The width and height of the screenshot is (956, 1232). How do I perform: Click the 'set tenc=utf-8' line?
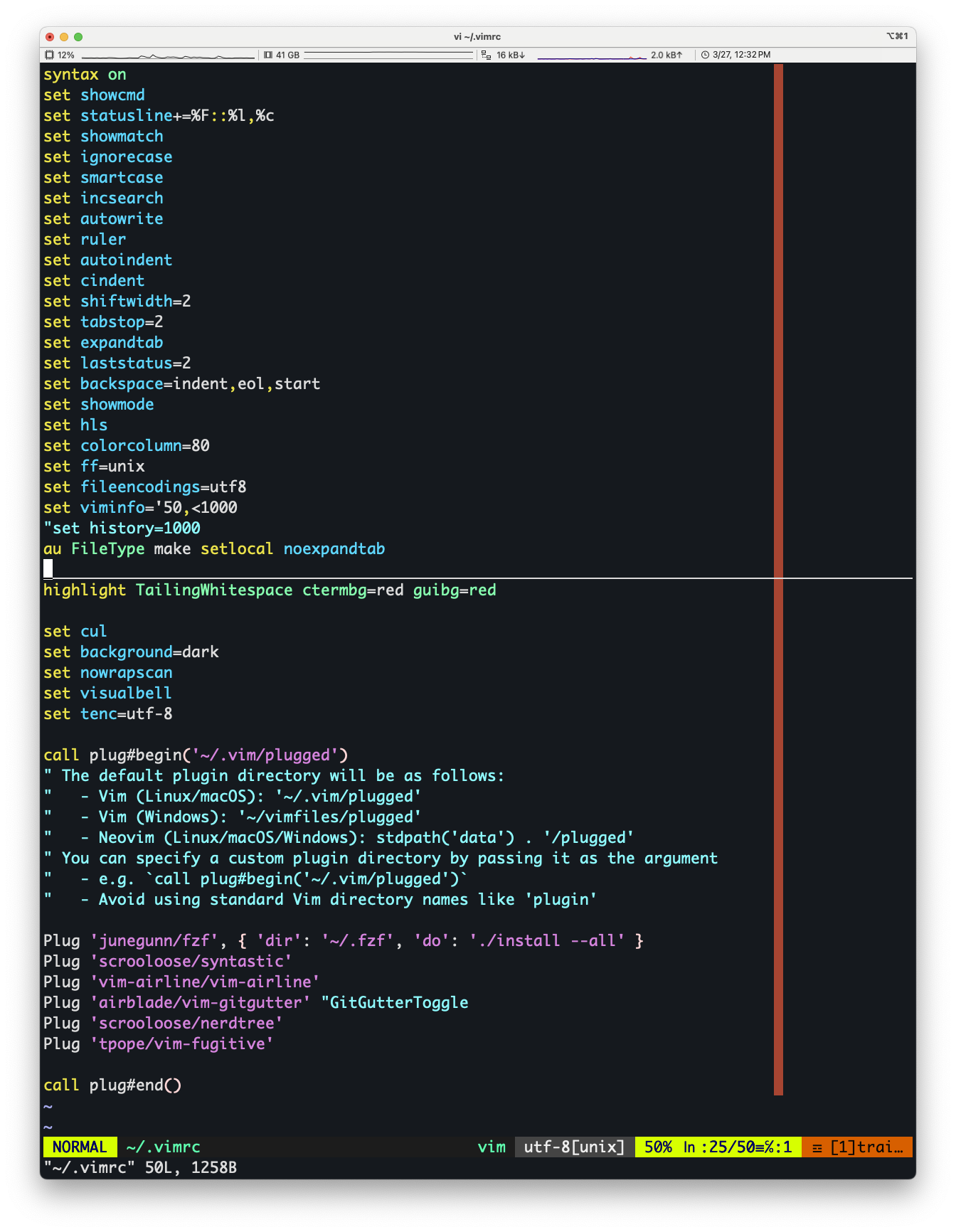(108, 714)
